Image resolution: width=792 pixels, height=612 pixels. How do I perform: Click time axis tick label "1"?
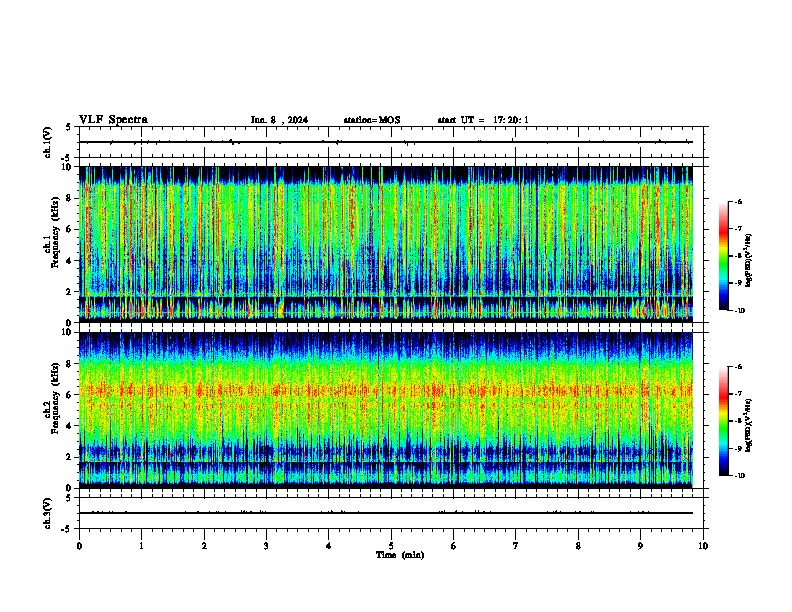141,546
